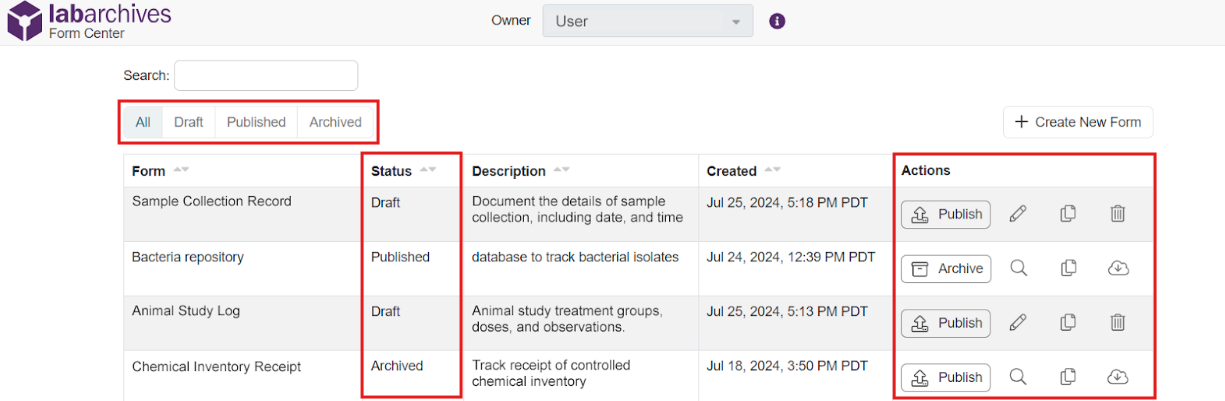Click the Archived status cell
This screenshot has width=1225, height=401.
click(x=397, y=366)
